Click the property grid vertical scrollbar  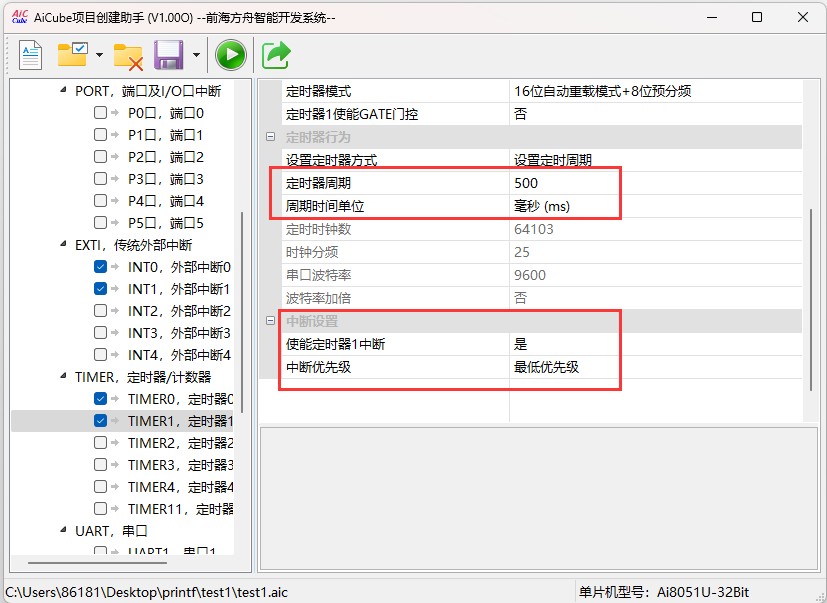(x=811, y=300)
